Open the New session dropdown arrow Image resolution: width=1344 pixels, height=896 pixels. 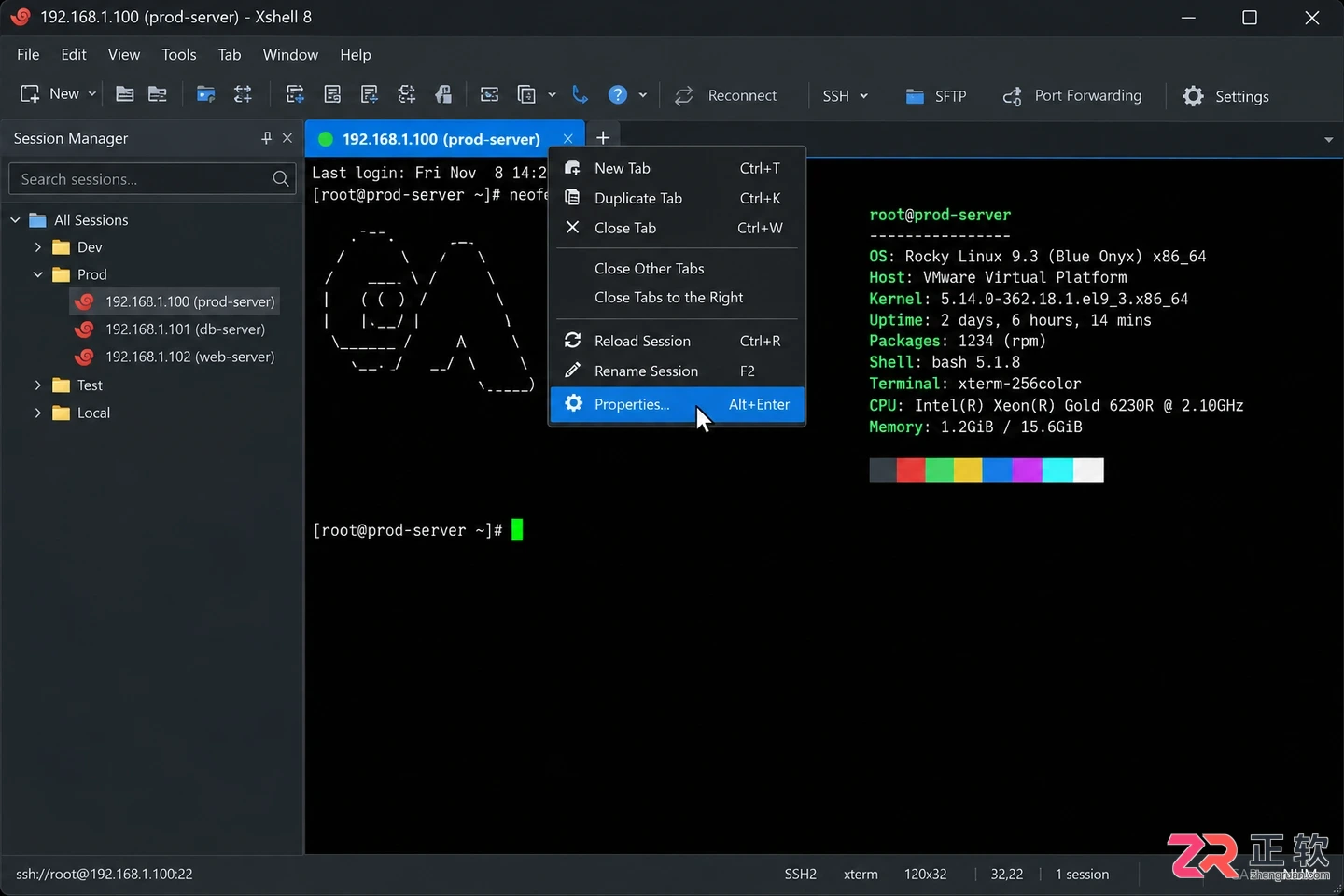click(92, 94)
